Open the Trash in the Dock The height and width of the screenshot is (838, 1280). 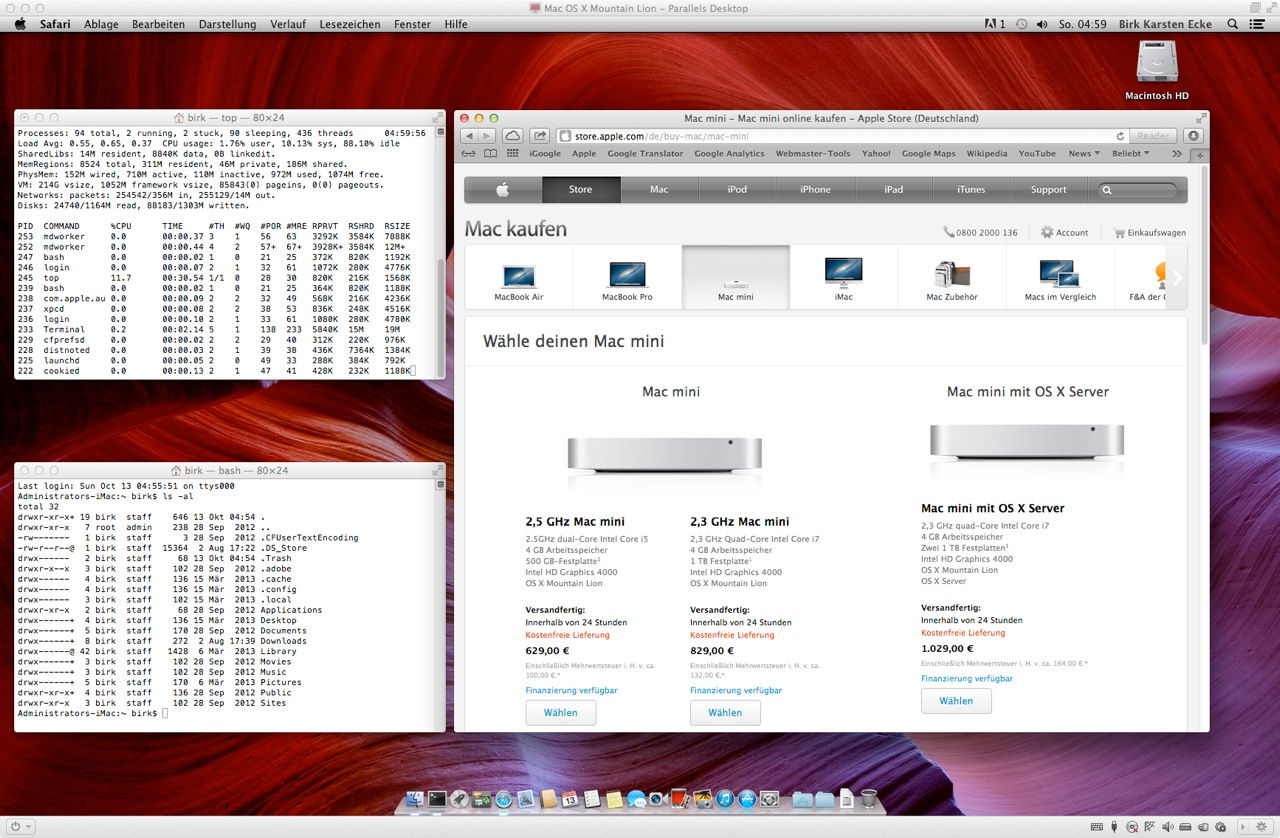point(869,798)
